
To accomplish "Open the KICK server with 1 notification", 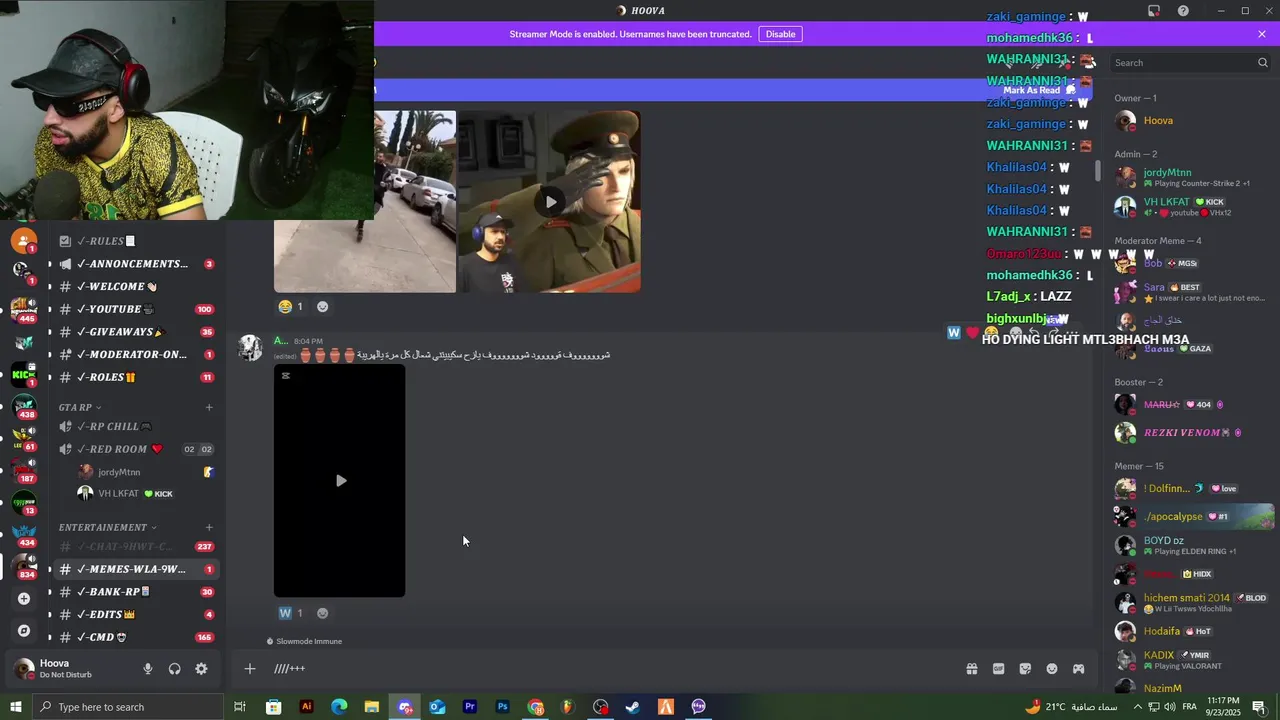I will [24, 375].
